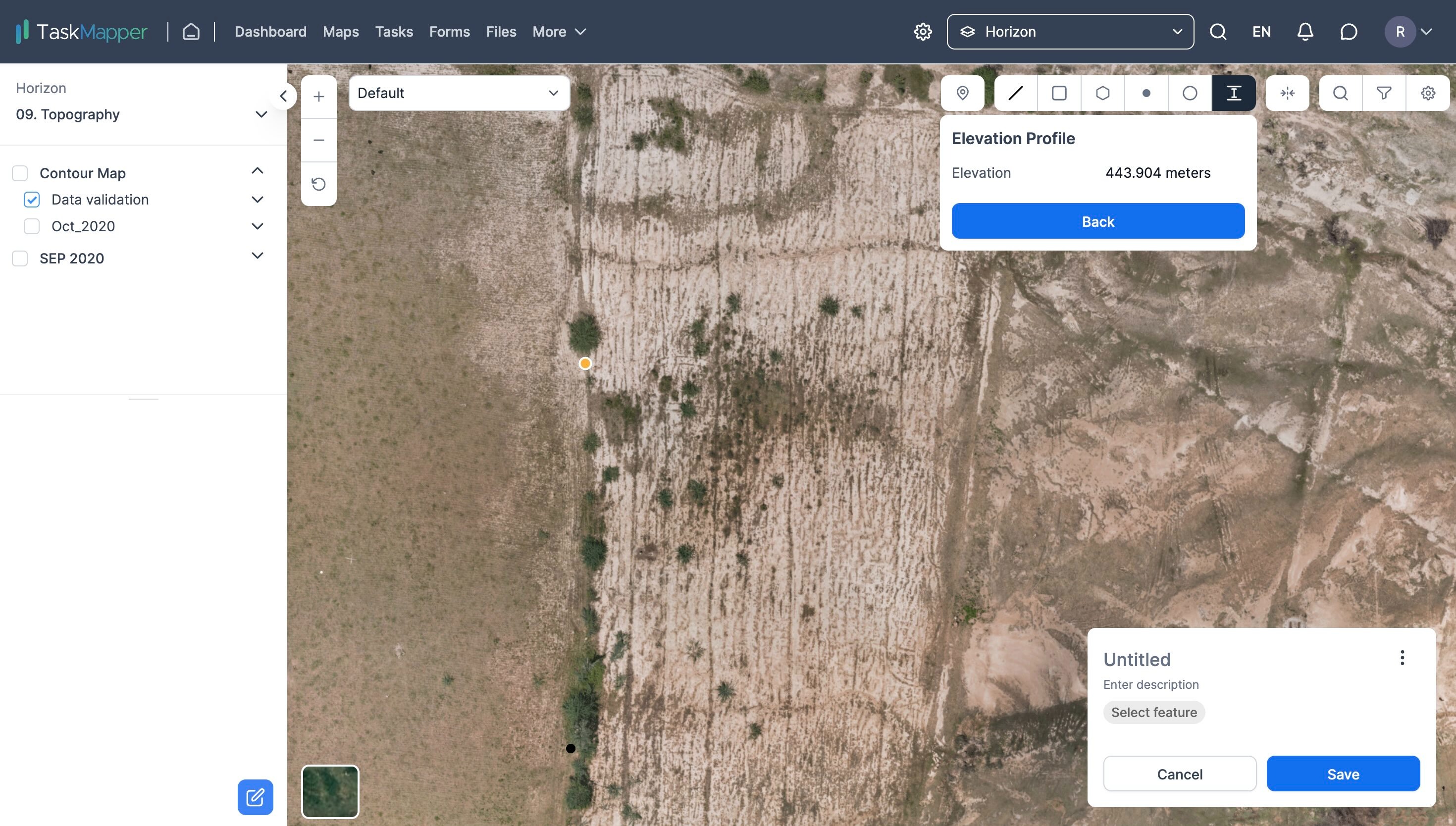Image resolution: width=1456 pixels, height=826 pixels.
Task: Click the global search icon in navbar
Action: (1218, 32)
